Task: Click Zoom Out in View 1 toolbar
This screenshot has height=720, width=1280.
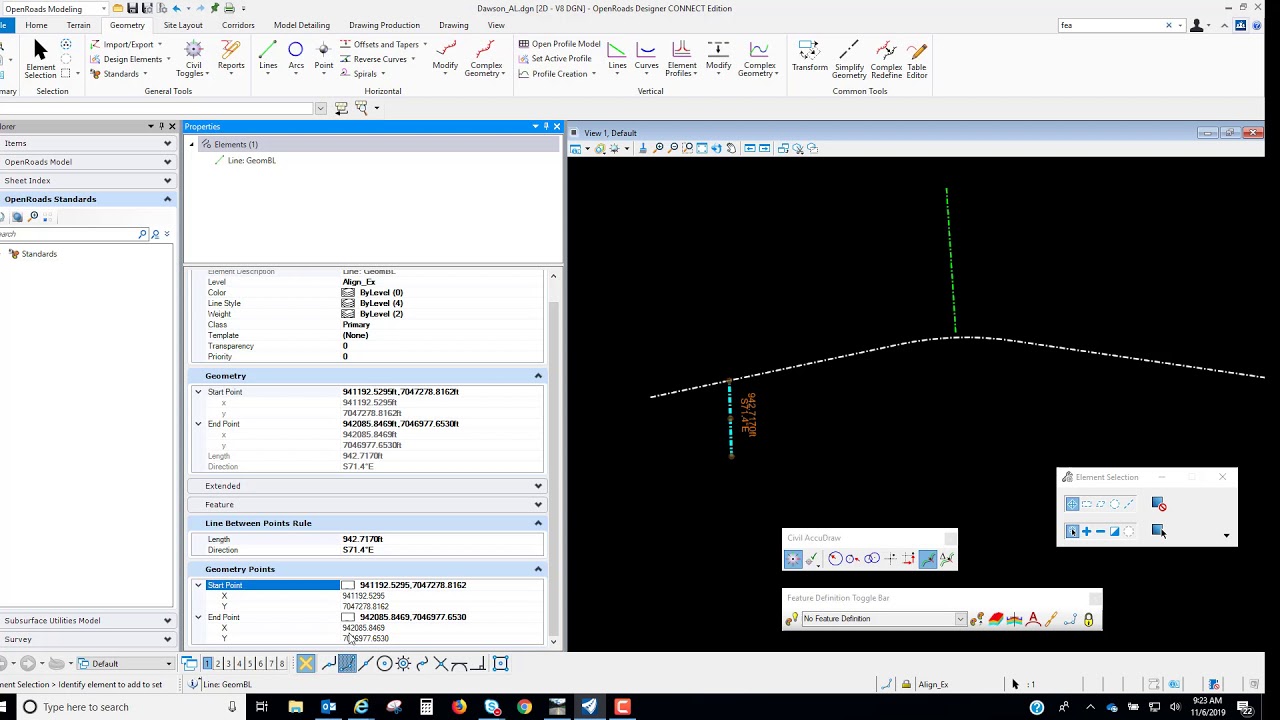Action: pyautogui.click(x=673, y=148)
